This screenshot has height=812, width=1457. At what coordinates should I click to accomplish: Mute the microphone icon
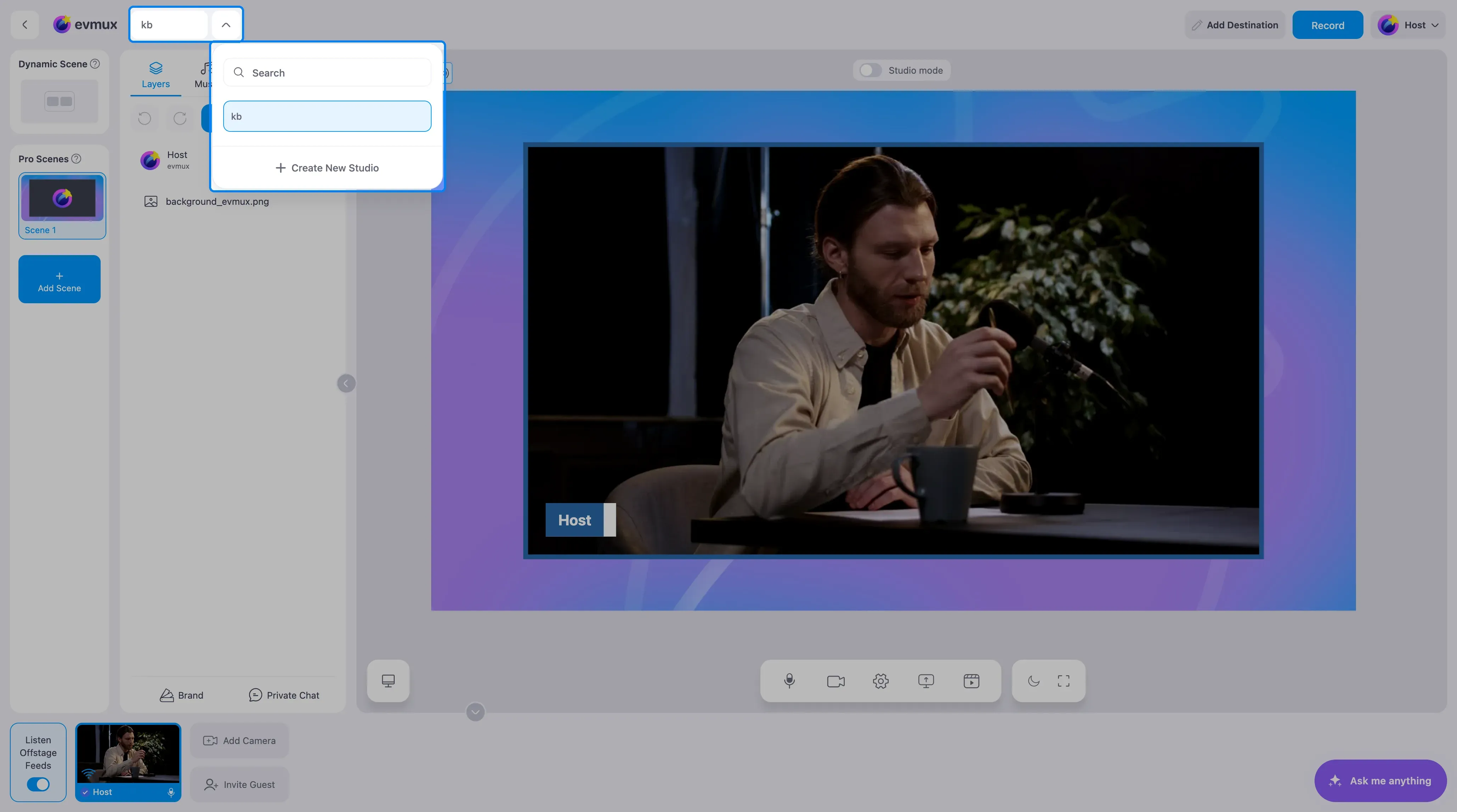(789, 681)
